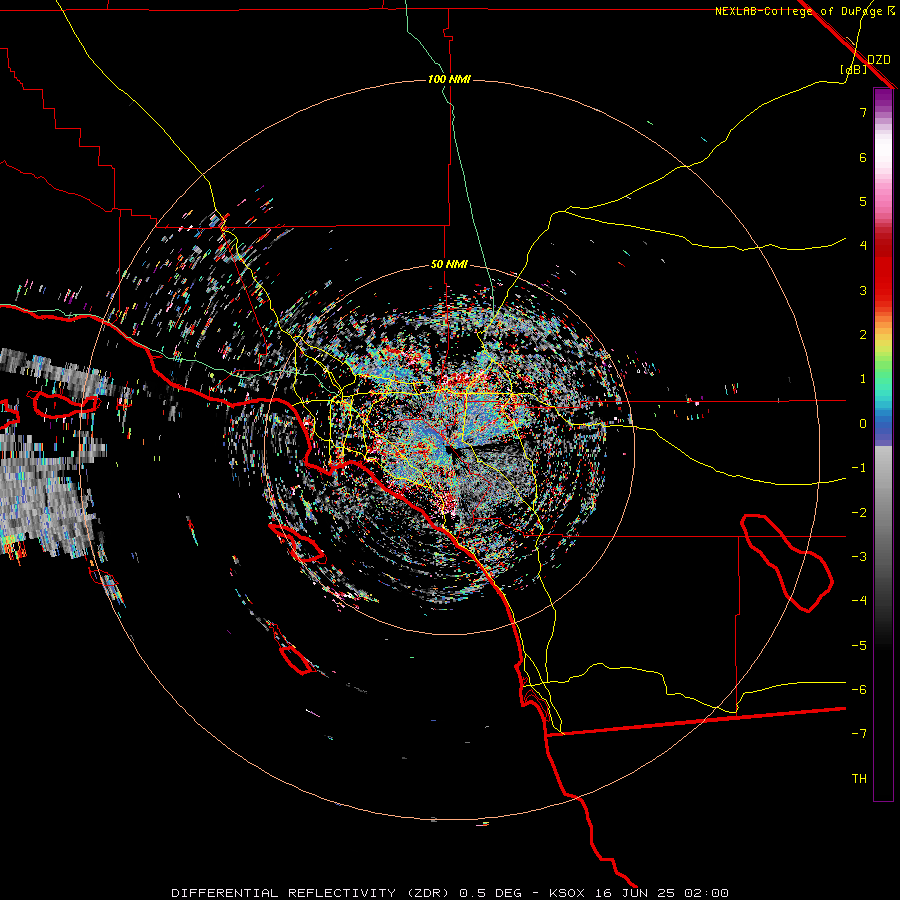Select the -5 value on the dB scale
The width and height of the screenshot is (900, 900).
click(859, 646)
